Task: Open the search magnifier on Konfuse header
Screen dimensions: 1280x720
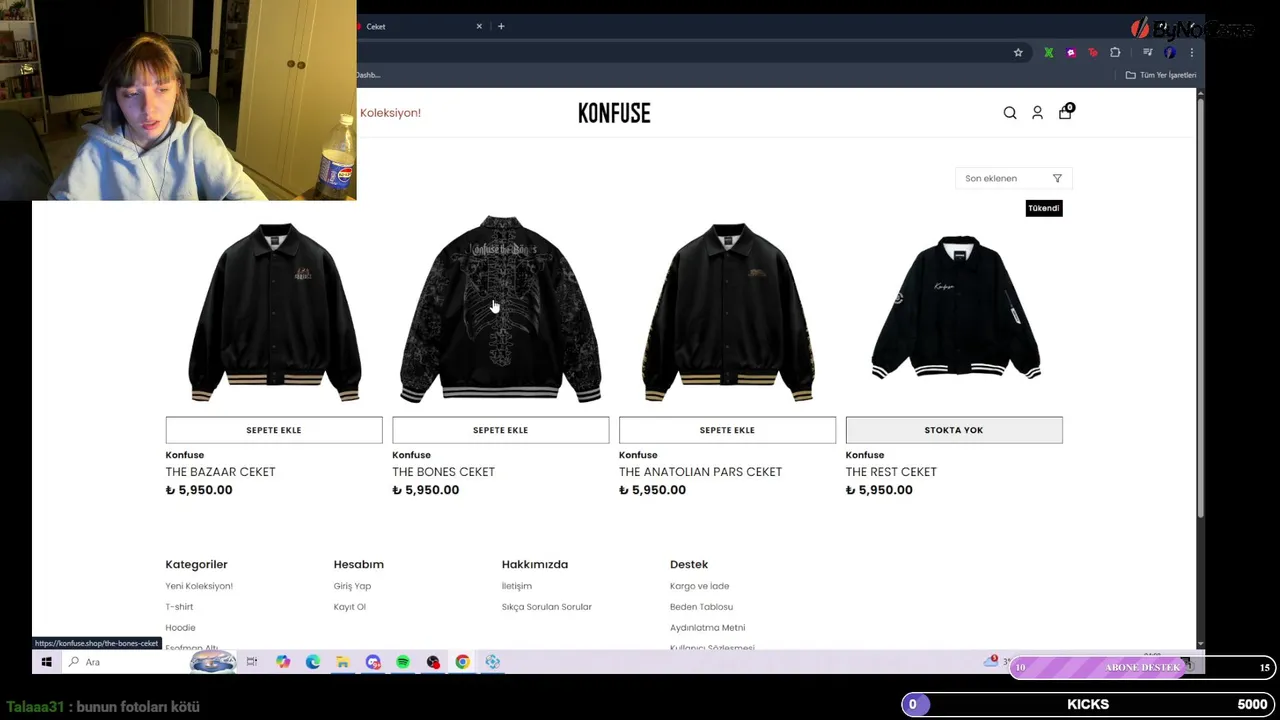Action: (1010, 113)
